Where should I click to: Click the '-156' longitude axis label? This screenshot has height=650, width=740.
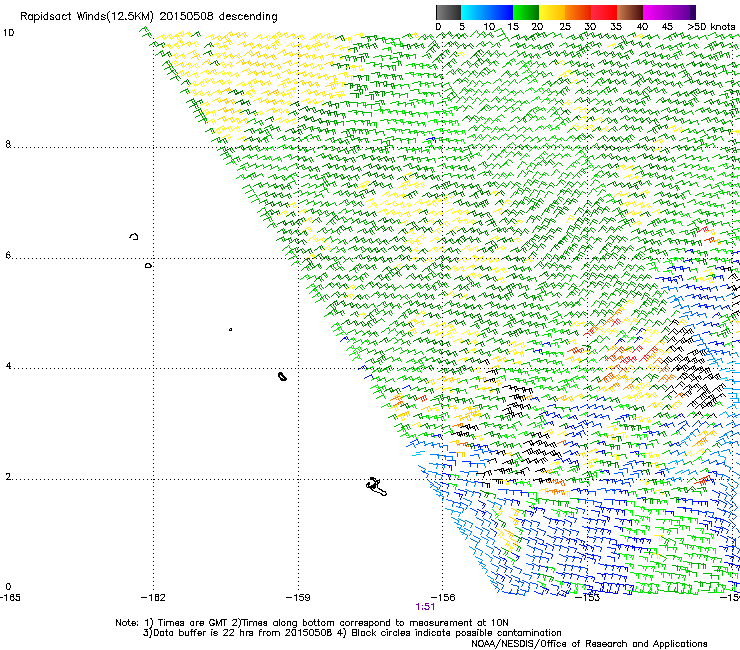tap(443, 598)
